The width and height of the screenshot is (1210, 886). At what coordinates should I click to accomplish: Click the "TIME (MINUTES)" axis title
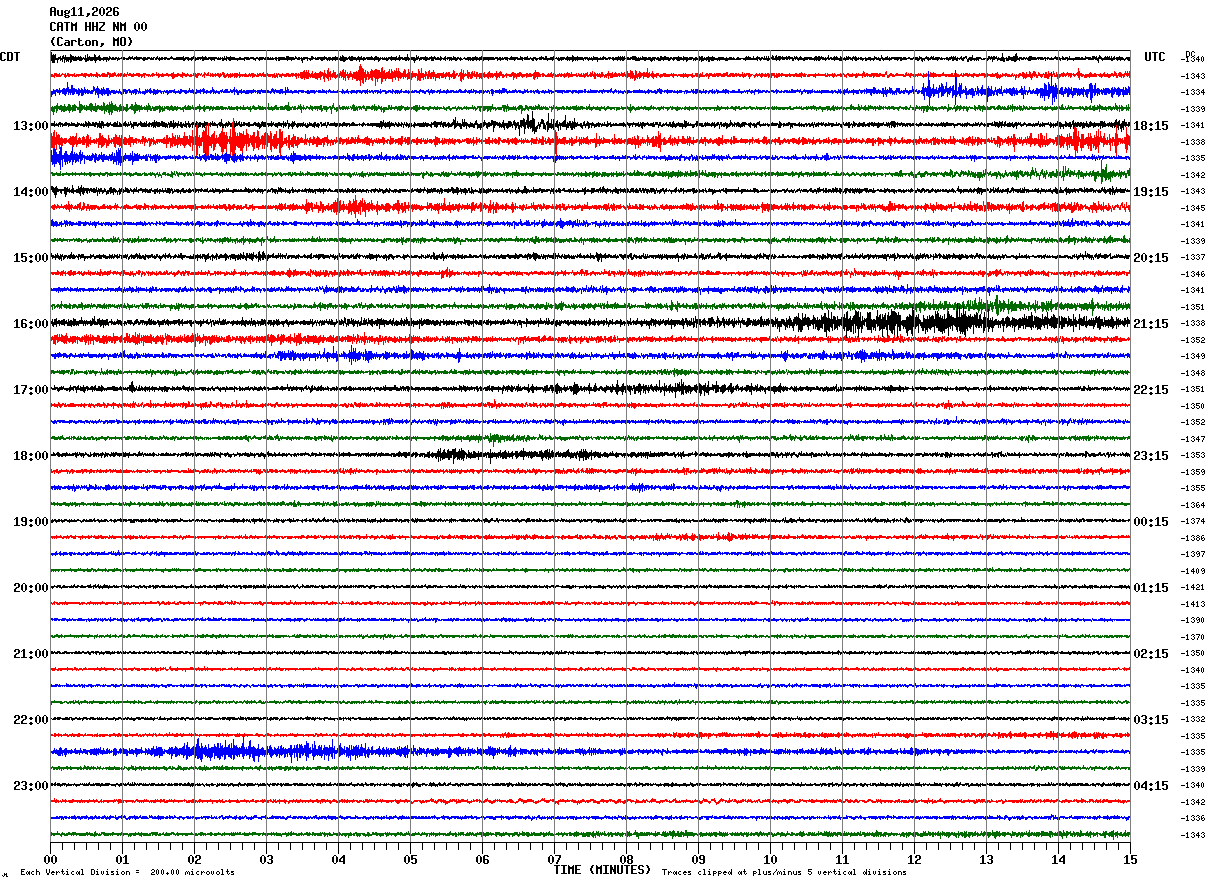tap(602, 869)
